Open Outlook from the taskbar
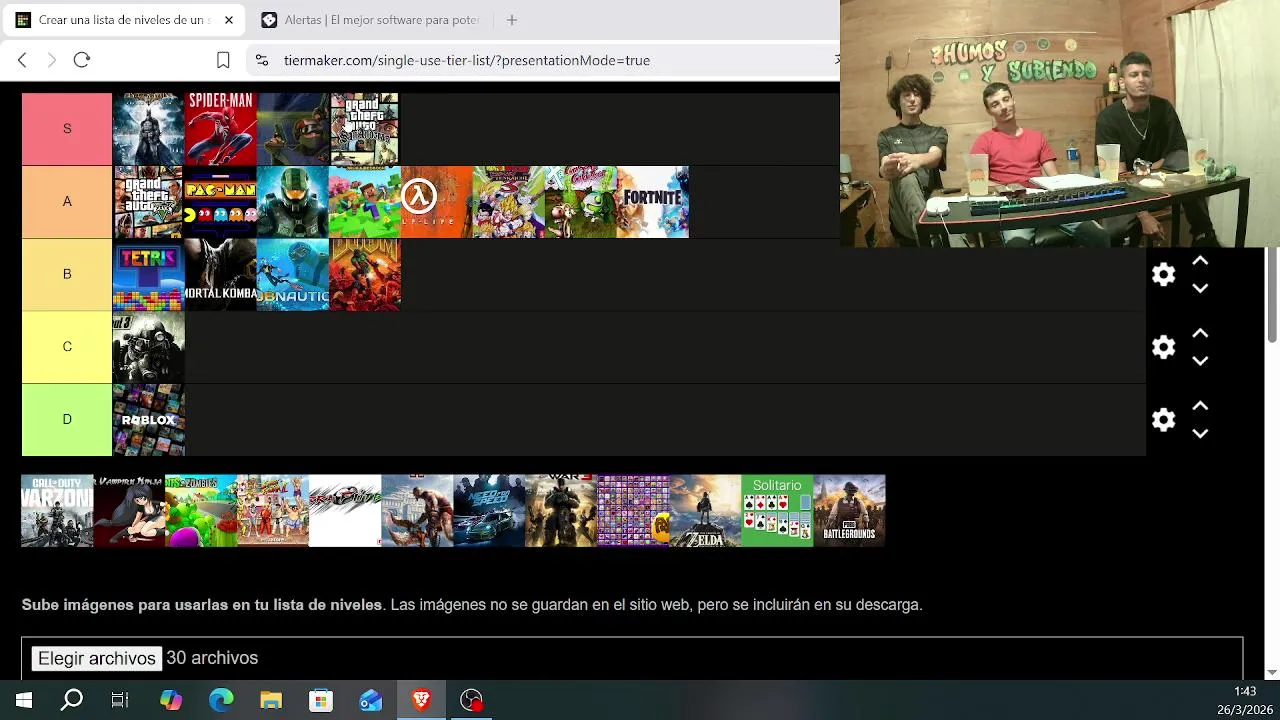Viewport: 1280px width, 720px height. [x=371, y=700]
